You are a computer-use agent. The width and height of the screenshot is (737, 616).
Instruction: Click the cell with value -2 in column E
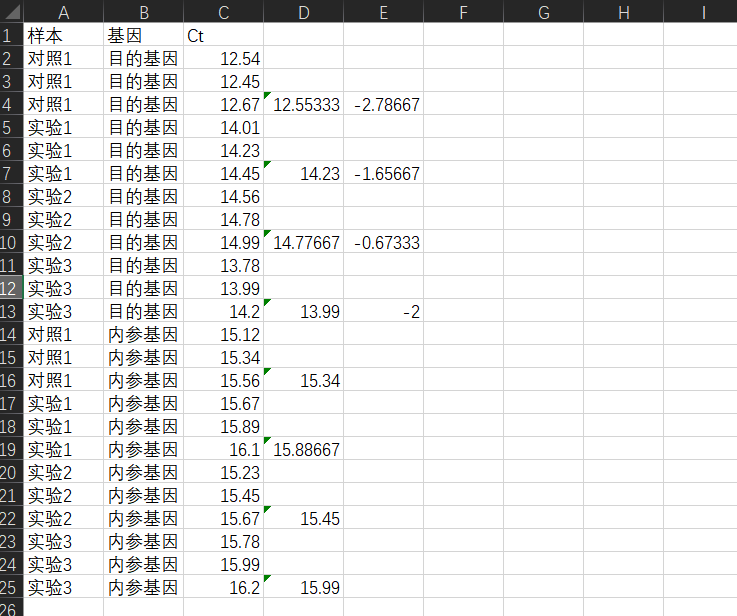pyautogui.click(x=383, y=312)
